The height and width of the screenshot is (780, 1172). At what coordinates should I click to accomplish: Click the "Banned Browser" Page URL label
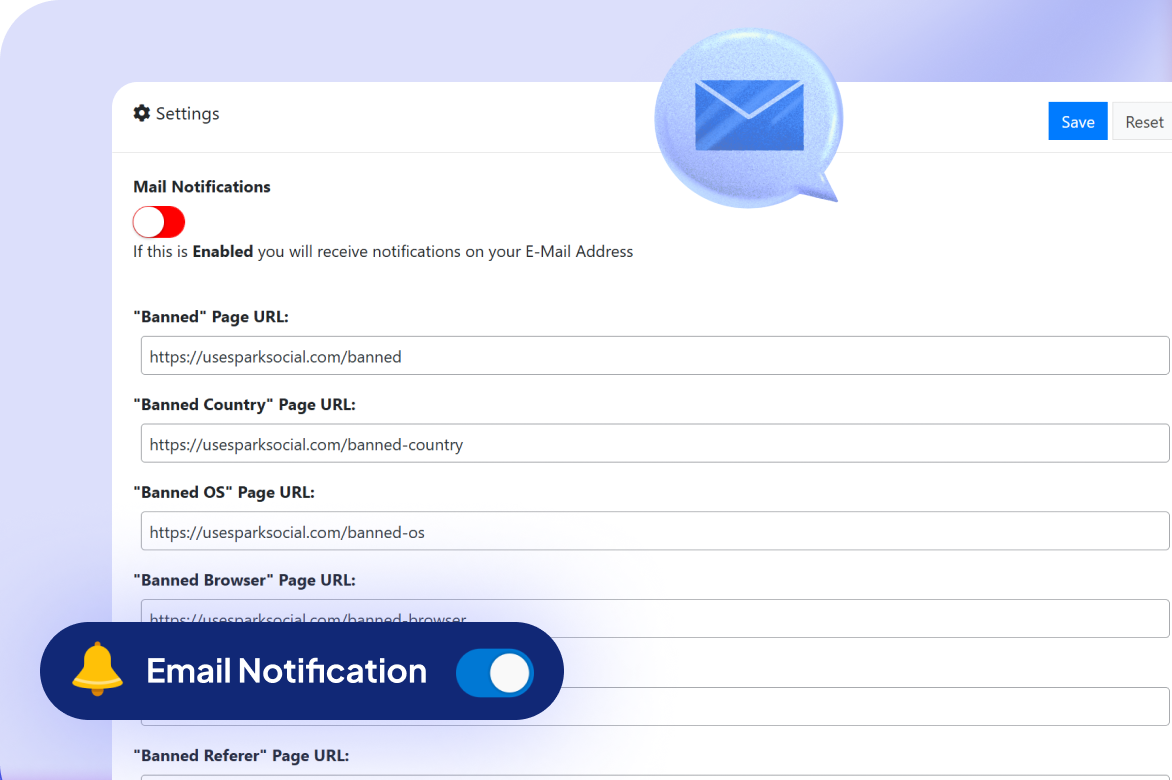click(x=244, y=580)
